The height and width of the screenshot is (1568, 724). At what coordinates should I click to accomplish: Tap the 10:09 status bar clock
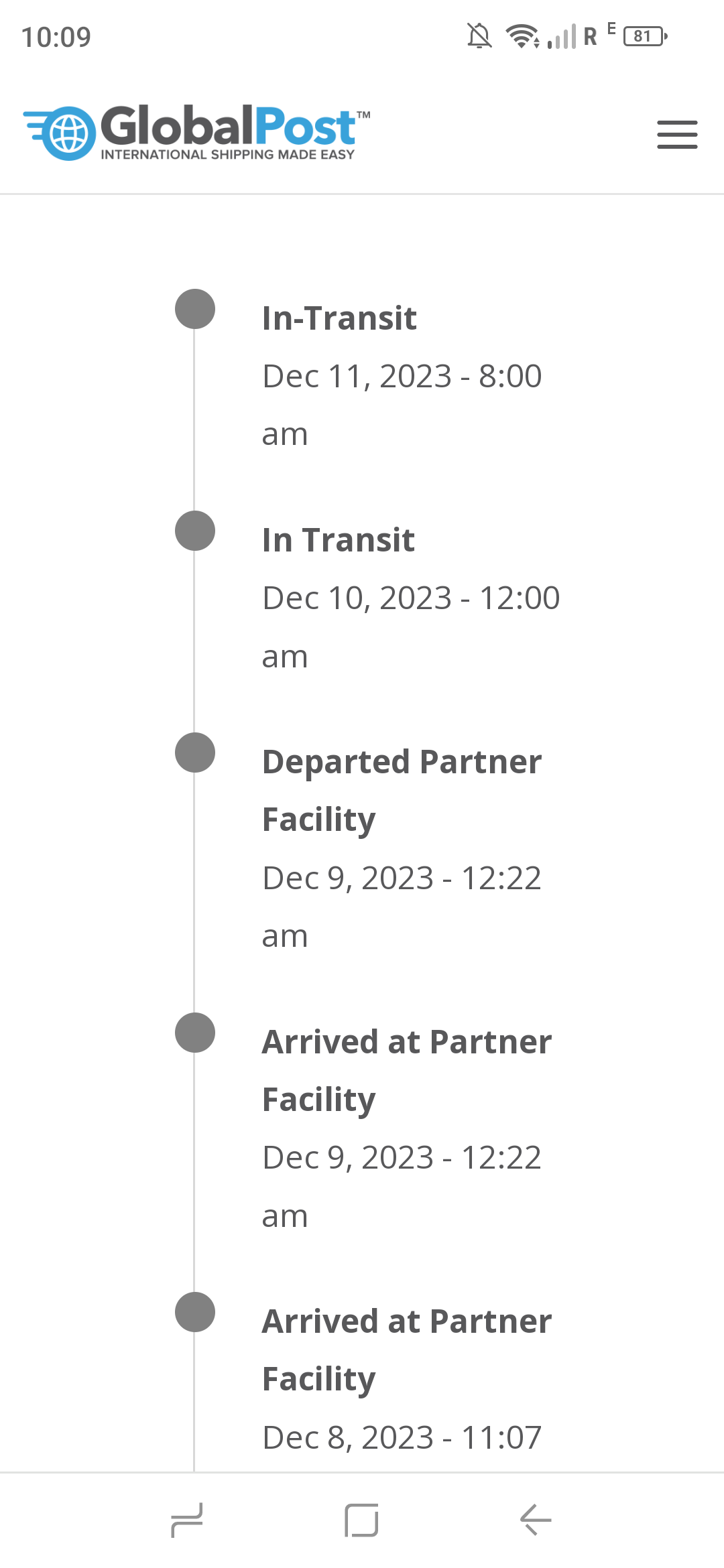point(56,37)
